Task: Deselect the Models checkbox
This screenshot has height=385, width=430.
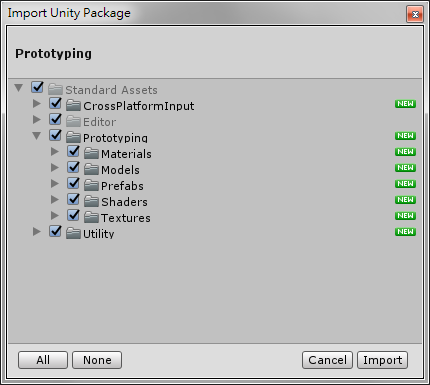Action: point(73,168)
